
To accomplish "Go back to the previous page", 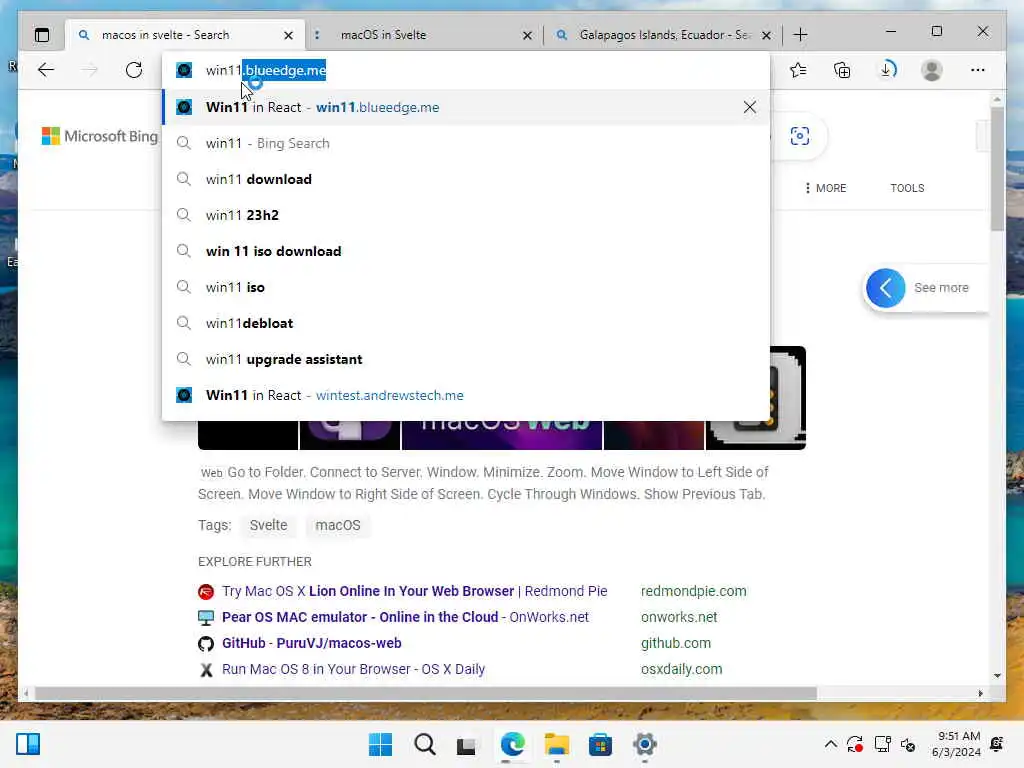I will [x=46, y=70].
